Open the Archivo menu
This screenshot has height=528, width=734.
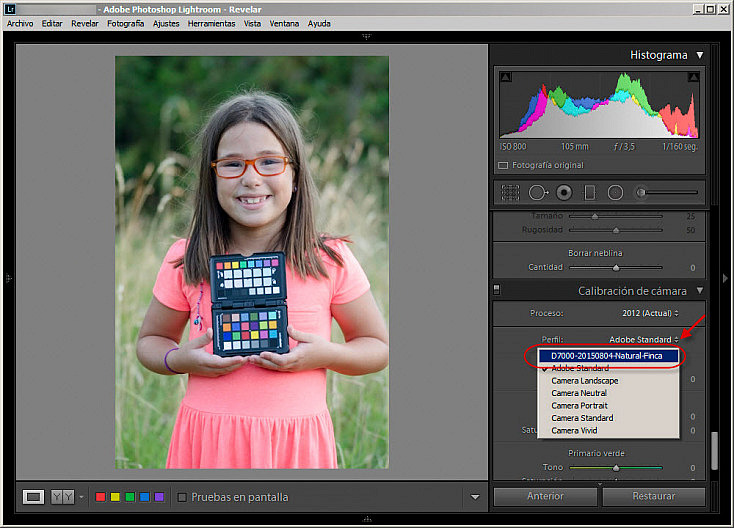[20, 23]
